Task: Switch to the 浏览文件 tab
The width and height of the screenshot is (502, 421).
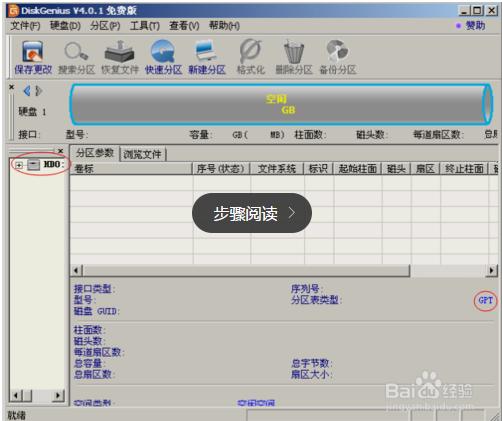Action: click(x=142, y=154)
